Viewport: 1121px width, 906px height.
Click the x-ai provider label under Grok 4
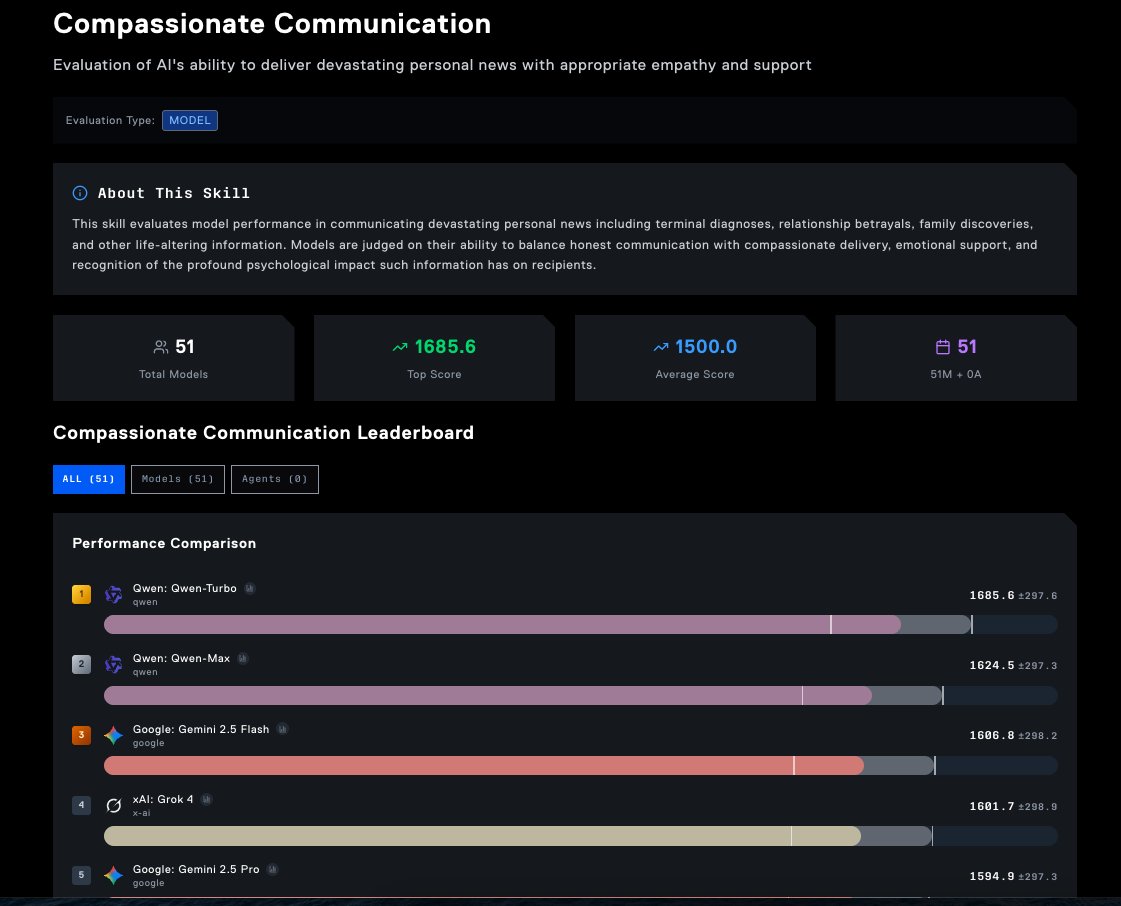(142, 813)
